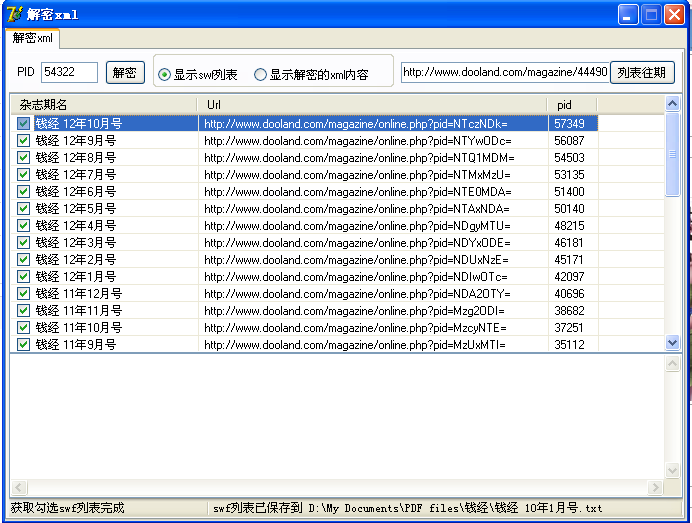Click the application icon in title bar
The image size is (692, 523).
click(x=14, y=14)
